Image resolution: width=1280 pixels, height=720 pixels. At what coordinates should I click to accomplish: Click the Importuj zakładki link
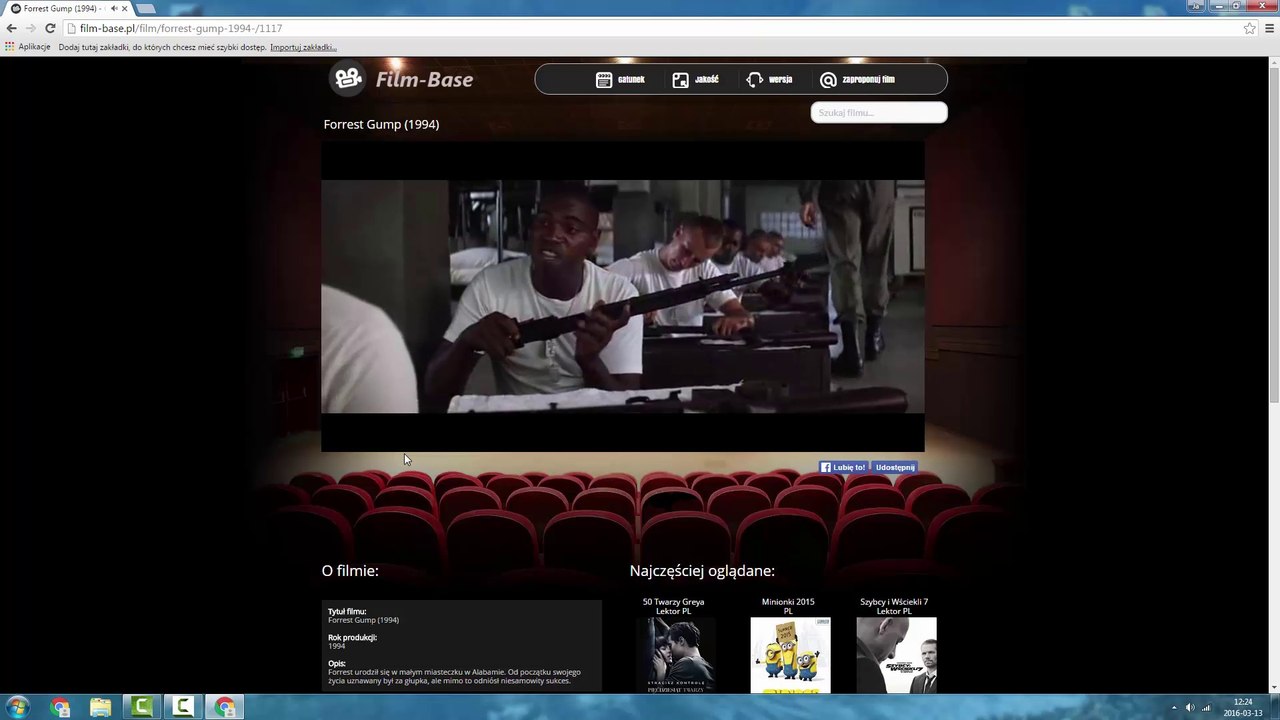303,47
